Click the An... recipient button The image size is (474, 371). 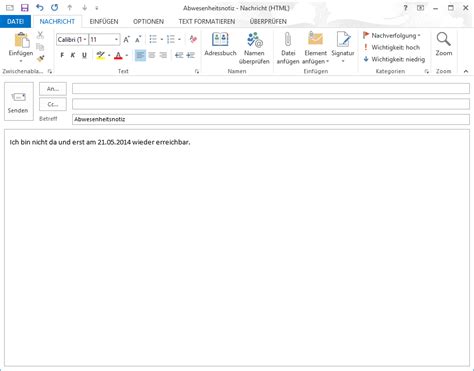53,89
